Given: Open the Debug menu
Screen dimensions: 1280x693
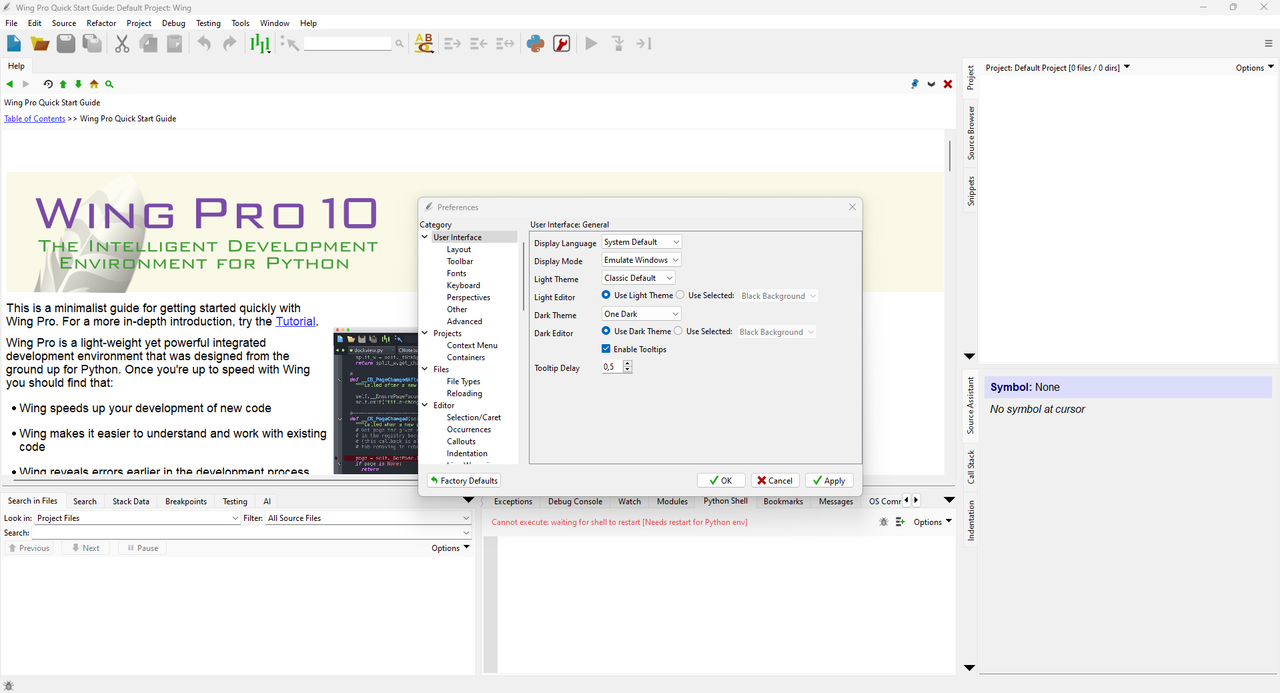Looking at the screenshot, I should 173,23.
